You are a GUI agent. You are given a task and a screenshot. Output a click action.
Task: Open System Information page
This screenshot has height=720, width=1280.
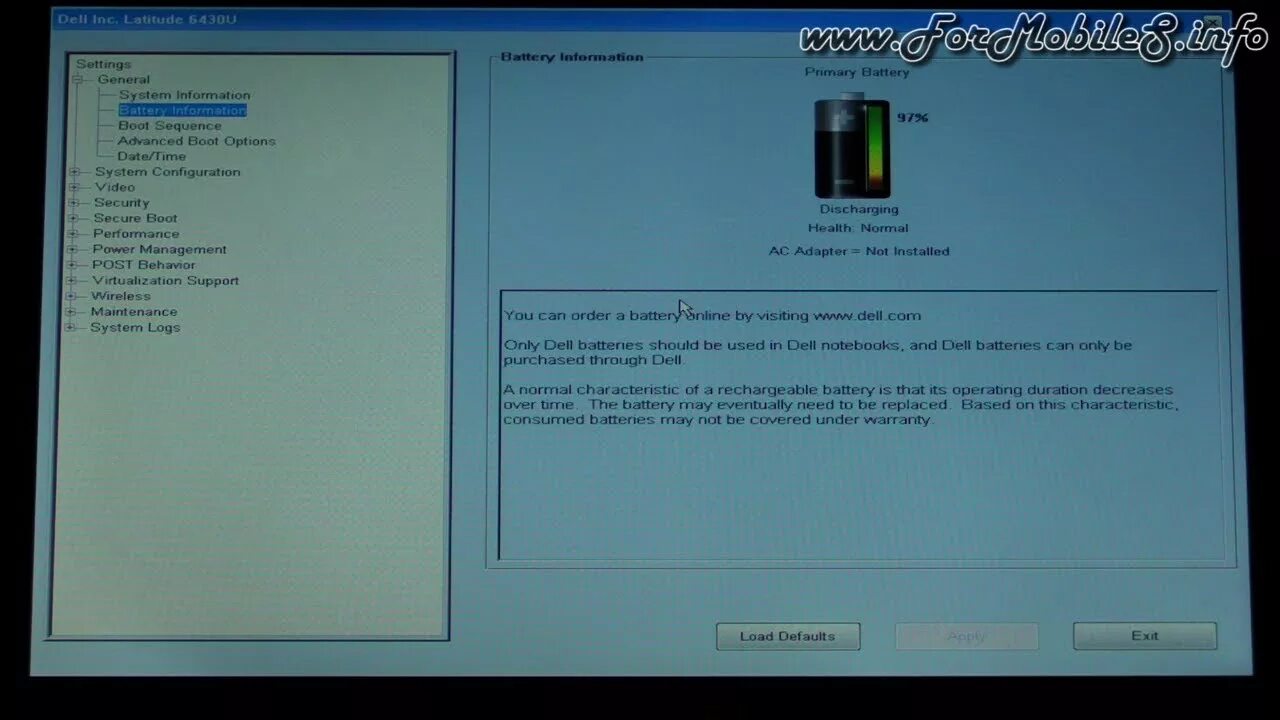(185, 95)
